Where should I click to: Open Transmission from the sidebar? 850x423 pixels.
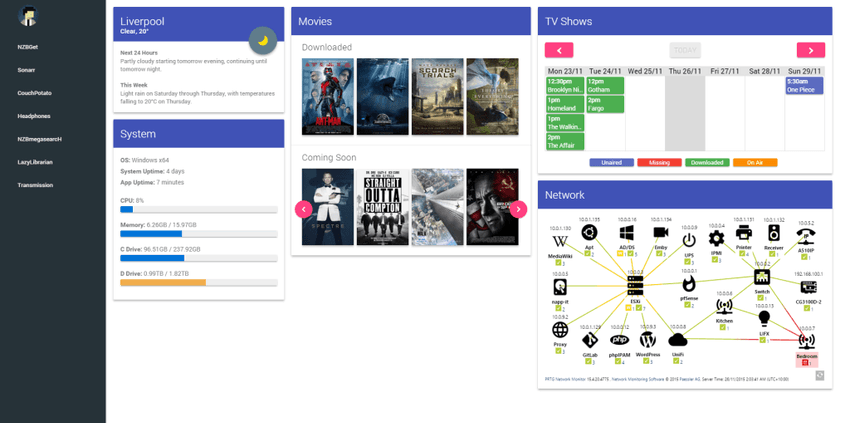35,185
